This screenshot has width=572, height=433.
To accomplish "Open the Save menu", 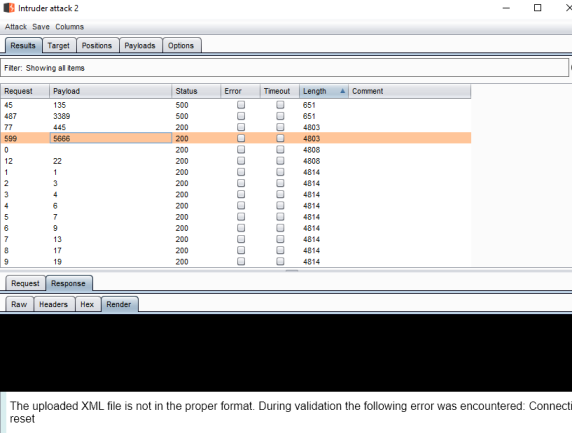I will pyautogui.click(x=40, y=27).
